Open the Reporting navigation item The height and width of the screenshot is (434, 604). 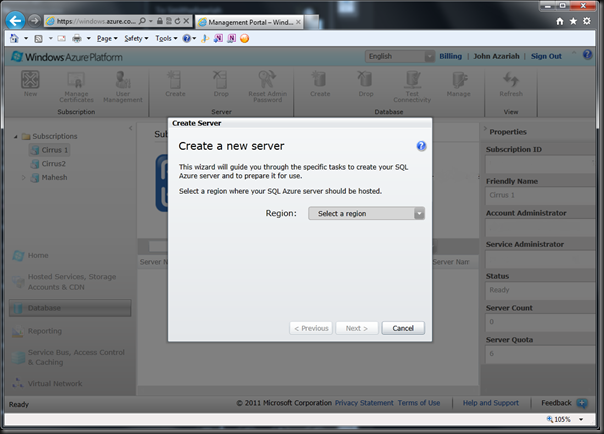click(x=37, y=331)
